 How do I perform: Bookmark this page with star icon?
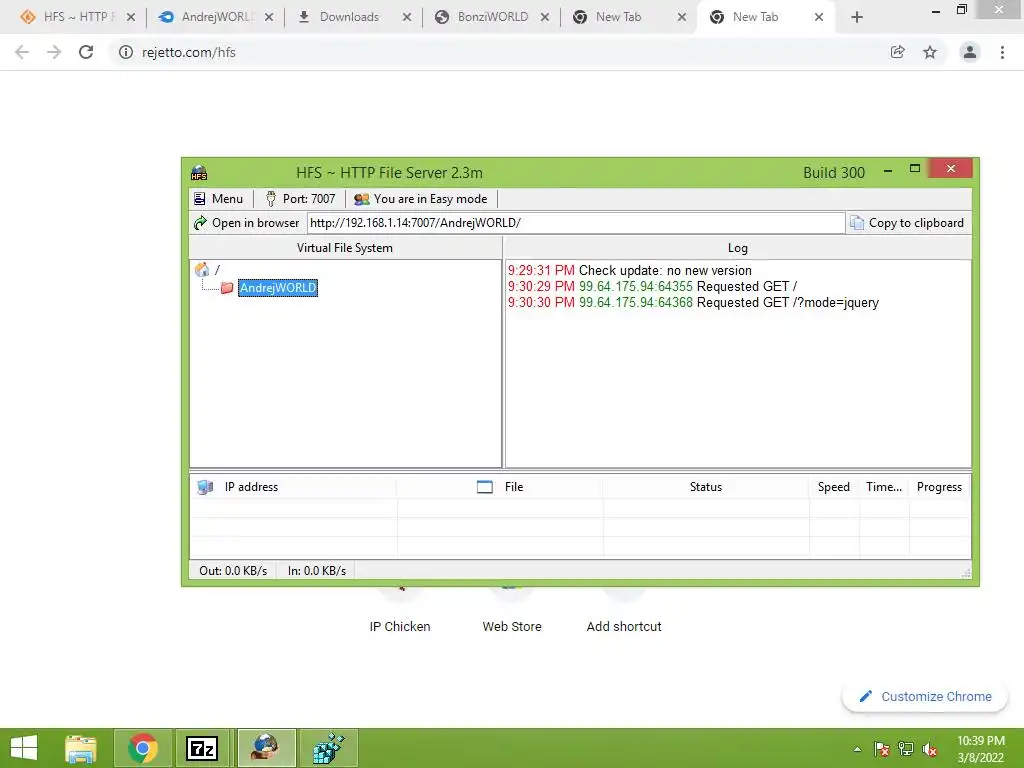[930, 52]
